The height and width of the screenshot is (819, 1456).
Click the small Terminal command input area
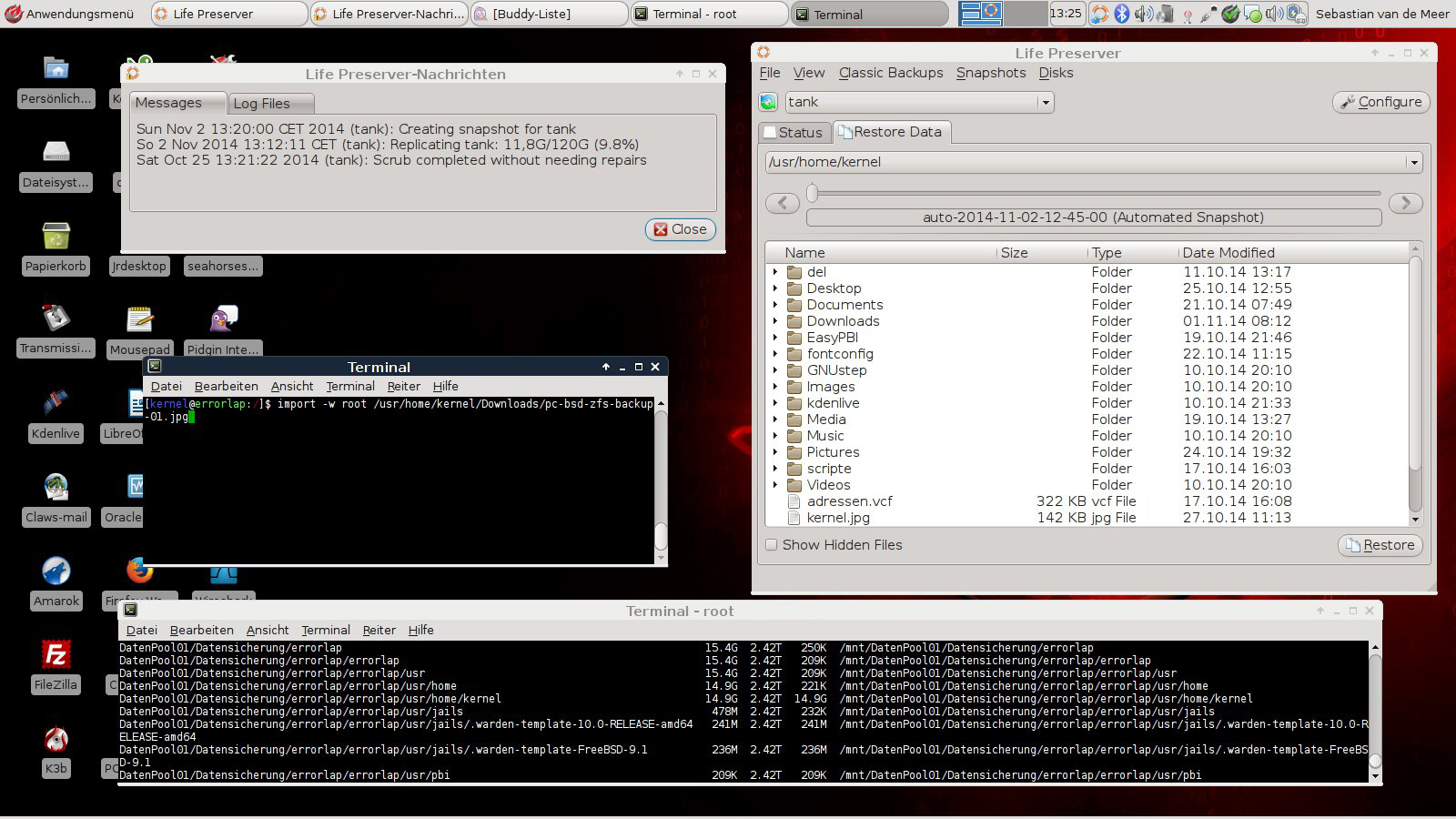(x=399, y=482)
